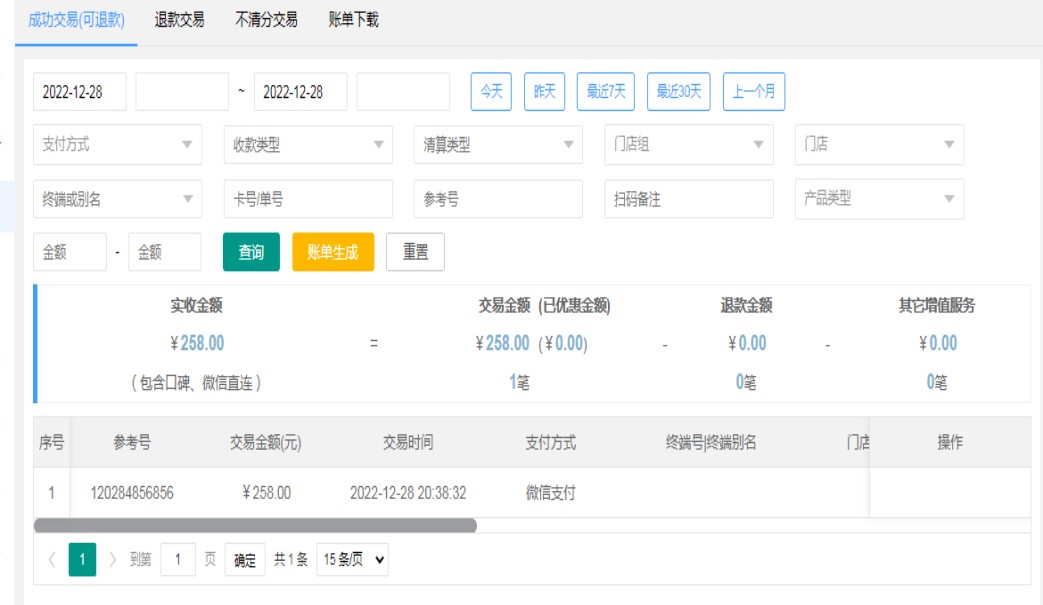Image resolution: width=1043 pixels, height=605 pixels.
Task: Open the 不清分交易 tab
Action: coord(266,20)
